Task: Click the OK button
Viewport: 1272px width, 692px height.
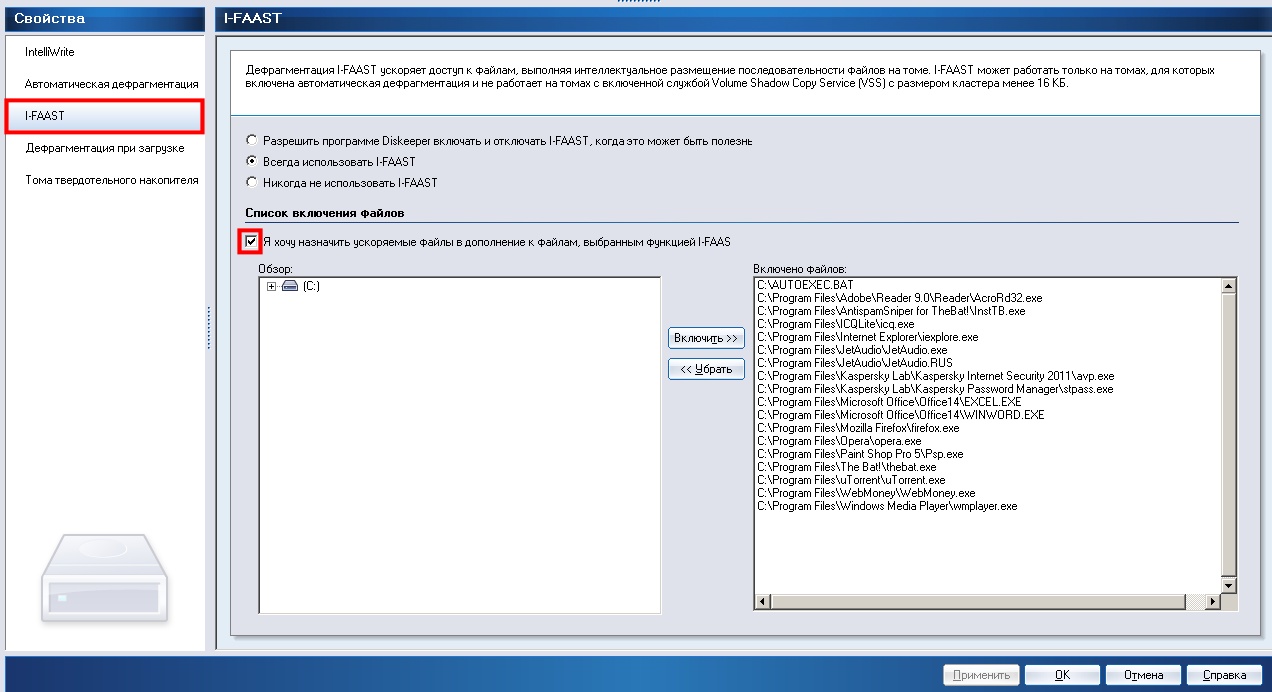Action: (x=1062, y=675)
